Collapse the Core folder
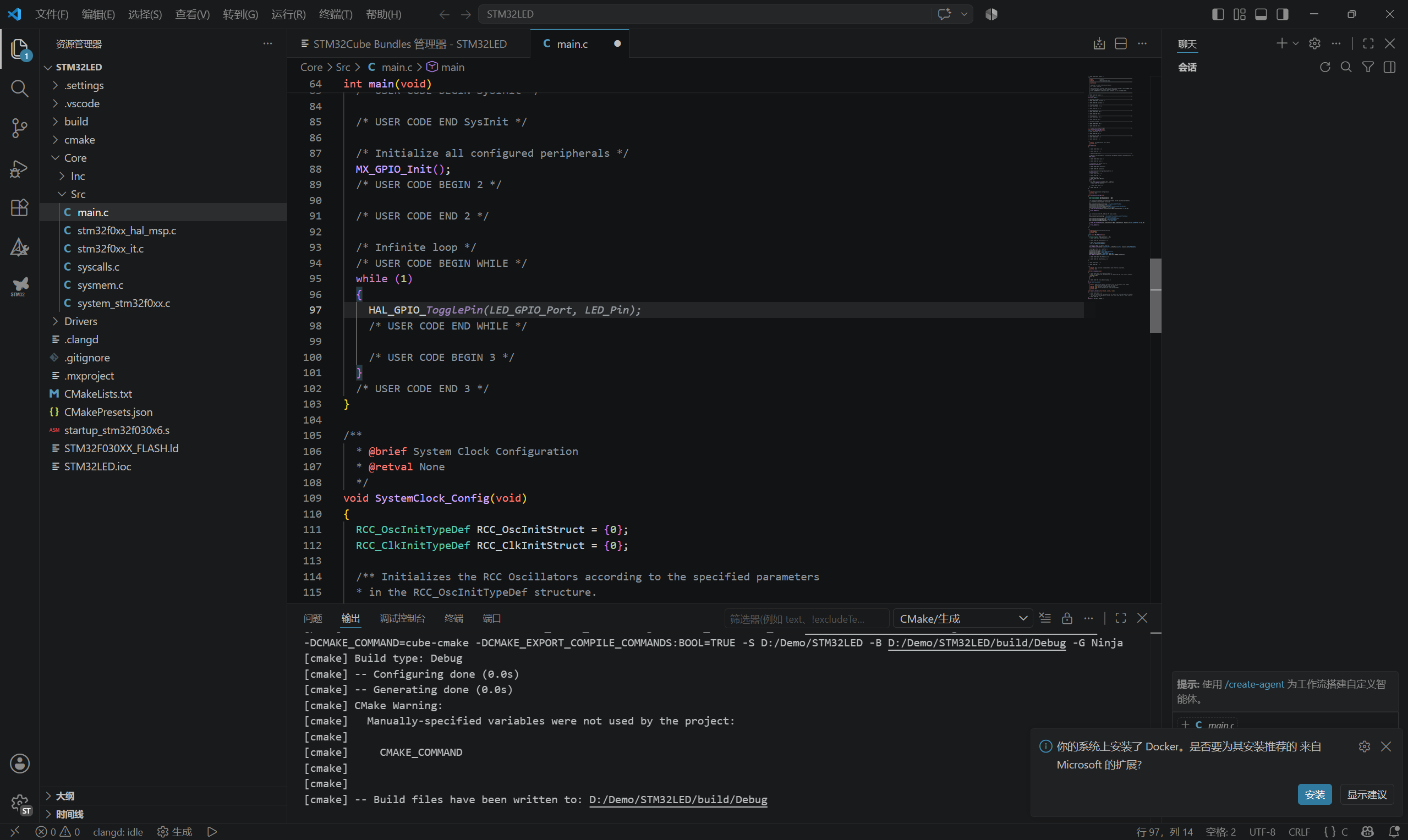 tap(163, 158)
